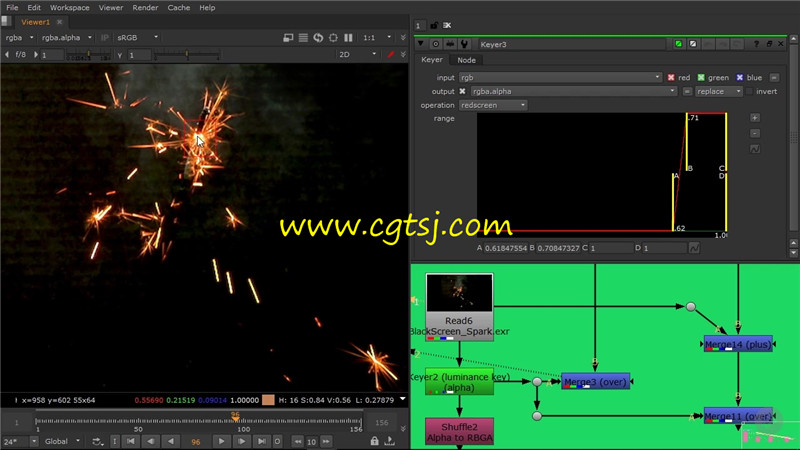The height and width of the screenshot is (450, 800).
Task: Click the clear all panels icon
Action: (447, 25)
